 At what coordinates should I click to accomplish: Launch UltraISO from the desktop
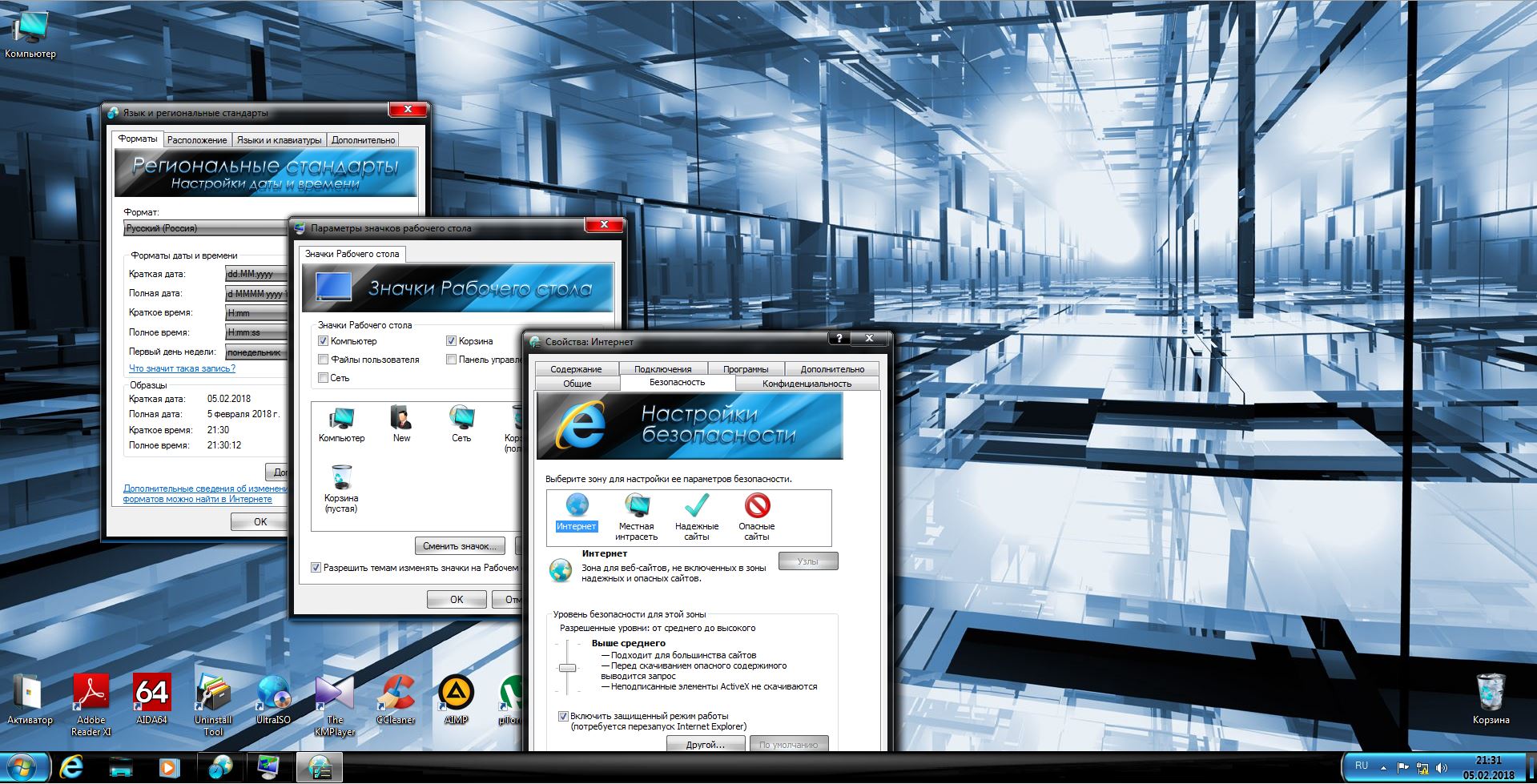(x=273, y=698)
